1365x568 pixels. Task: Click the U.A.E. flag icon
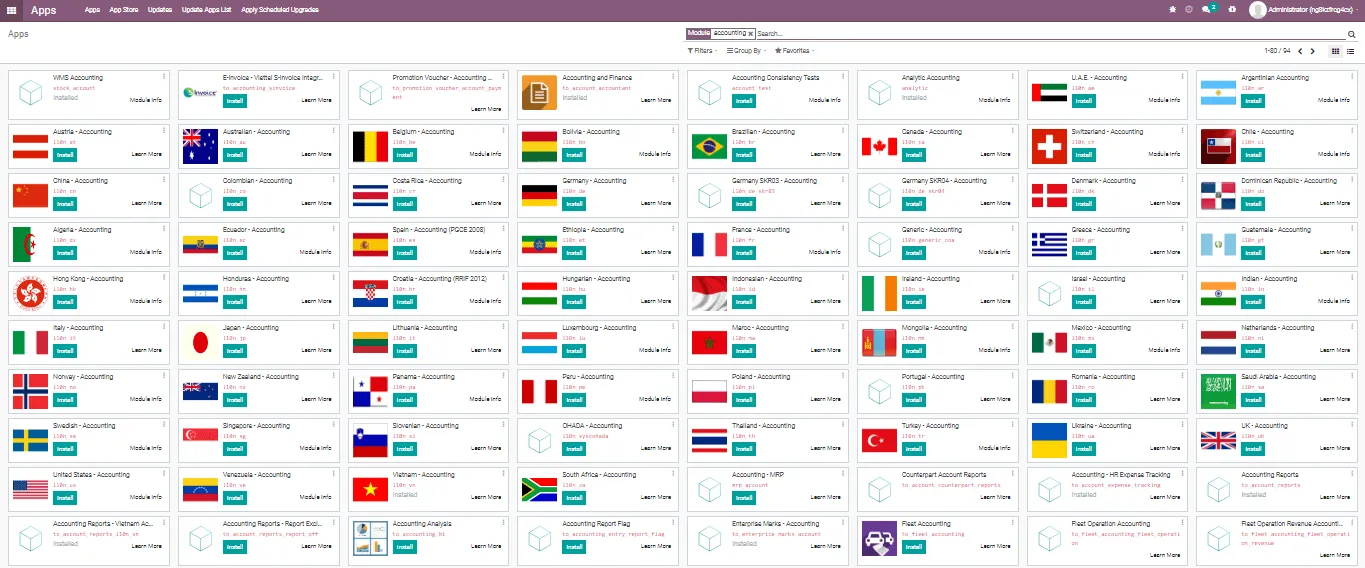pyautogui.click(x=1049, y=93)
